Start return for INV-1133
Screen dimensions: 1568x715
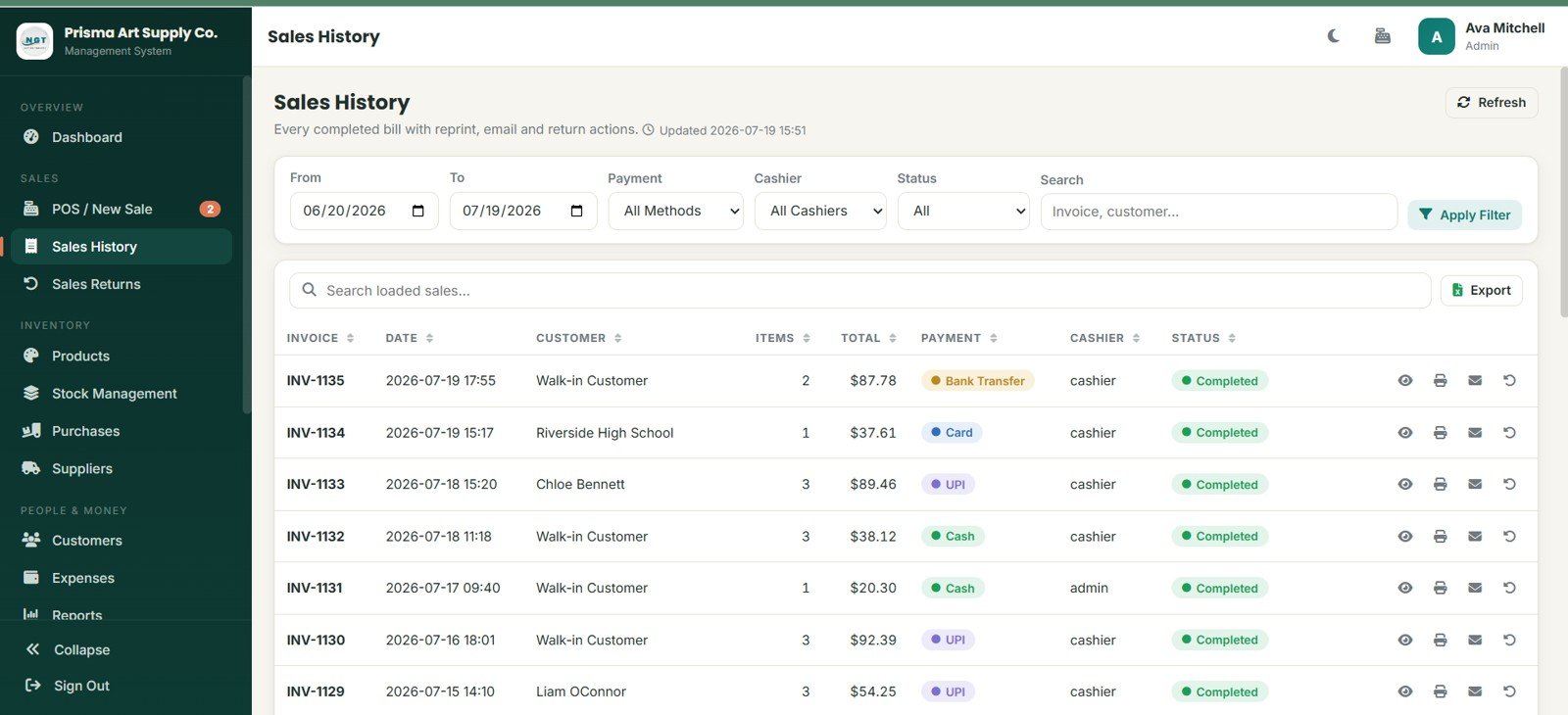[1509, 485]
